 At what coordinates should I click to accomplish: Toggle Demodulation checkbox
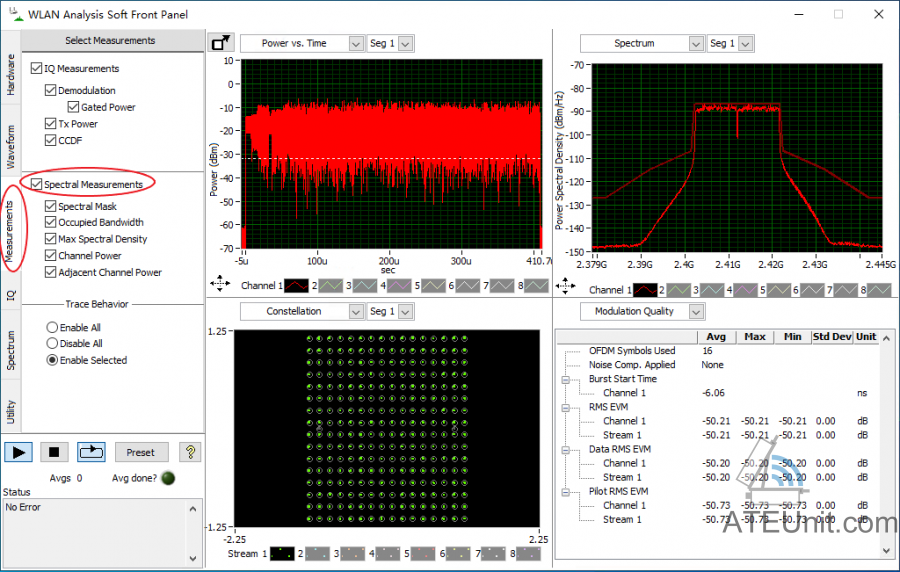pyautogui.click(x=51, y=90)
